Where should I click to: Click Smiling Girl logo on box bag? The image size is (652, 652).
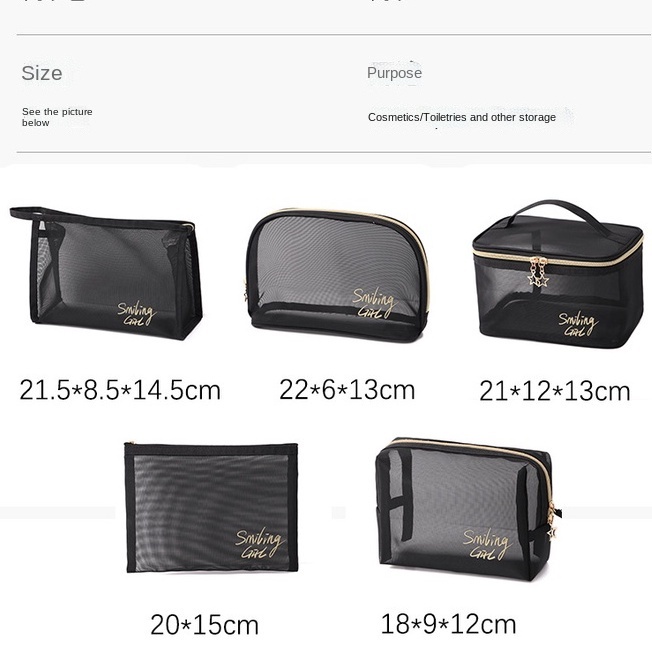tap(578, 324)
